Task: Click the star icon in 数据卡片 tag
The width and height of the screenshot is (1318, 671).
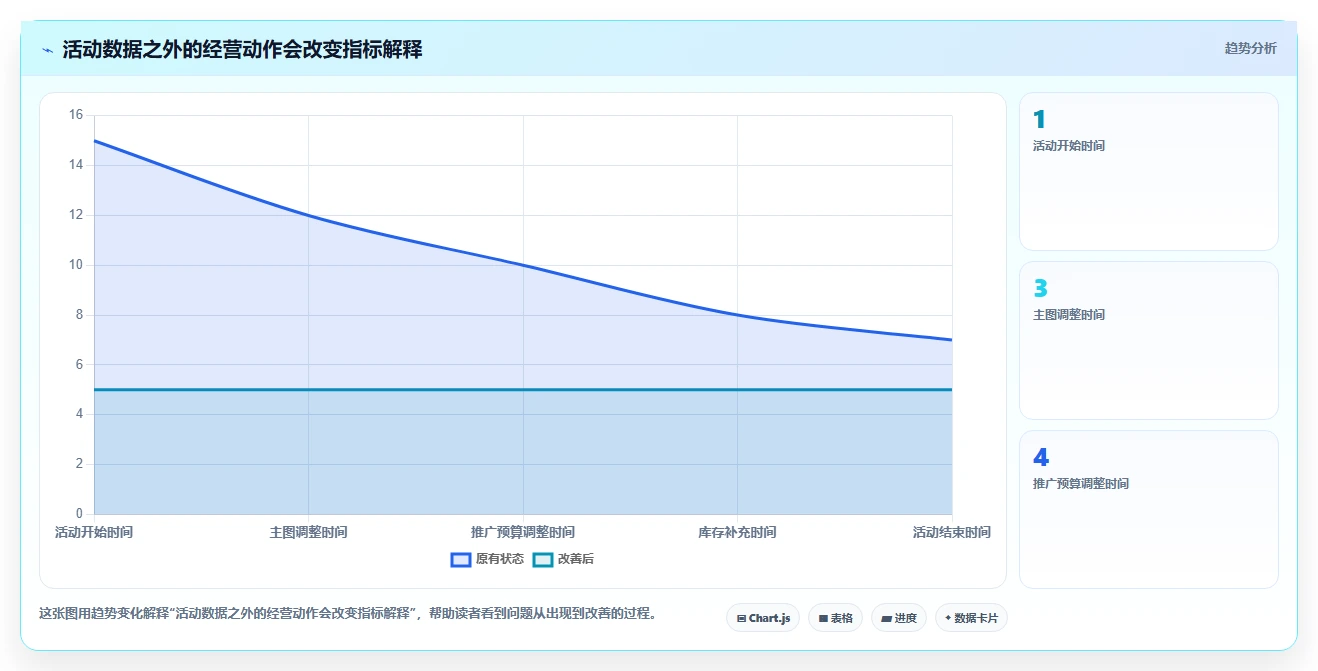Action: tap(948, 618)
